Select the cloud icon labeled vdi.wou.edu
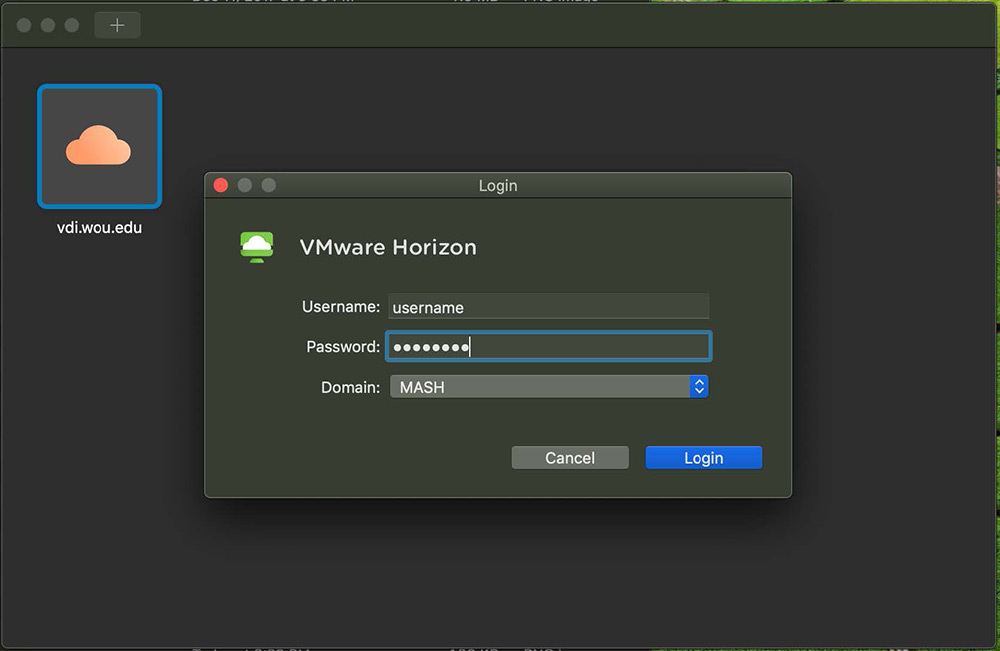This screenshot has width=1000, height=651. tap(99, 146)
